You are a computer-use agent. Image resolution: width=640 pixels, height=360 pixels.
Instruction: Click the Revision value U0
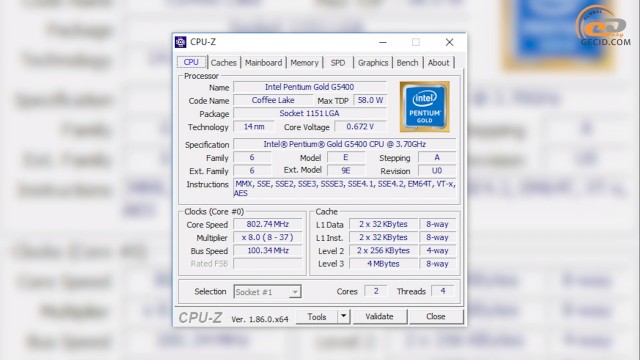point(437,171)
